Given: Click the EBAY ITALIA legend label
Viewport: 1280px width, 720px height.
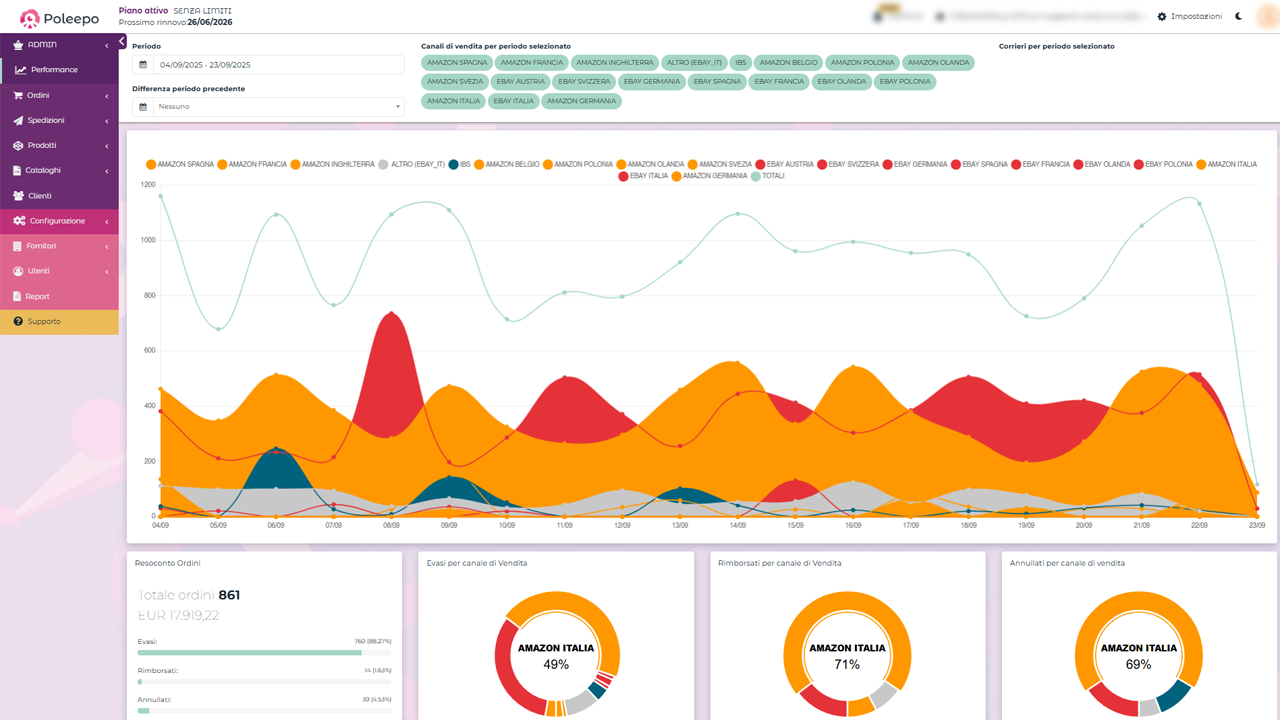Looking at the screenshot, I should (649, 176).
